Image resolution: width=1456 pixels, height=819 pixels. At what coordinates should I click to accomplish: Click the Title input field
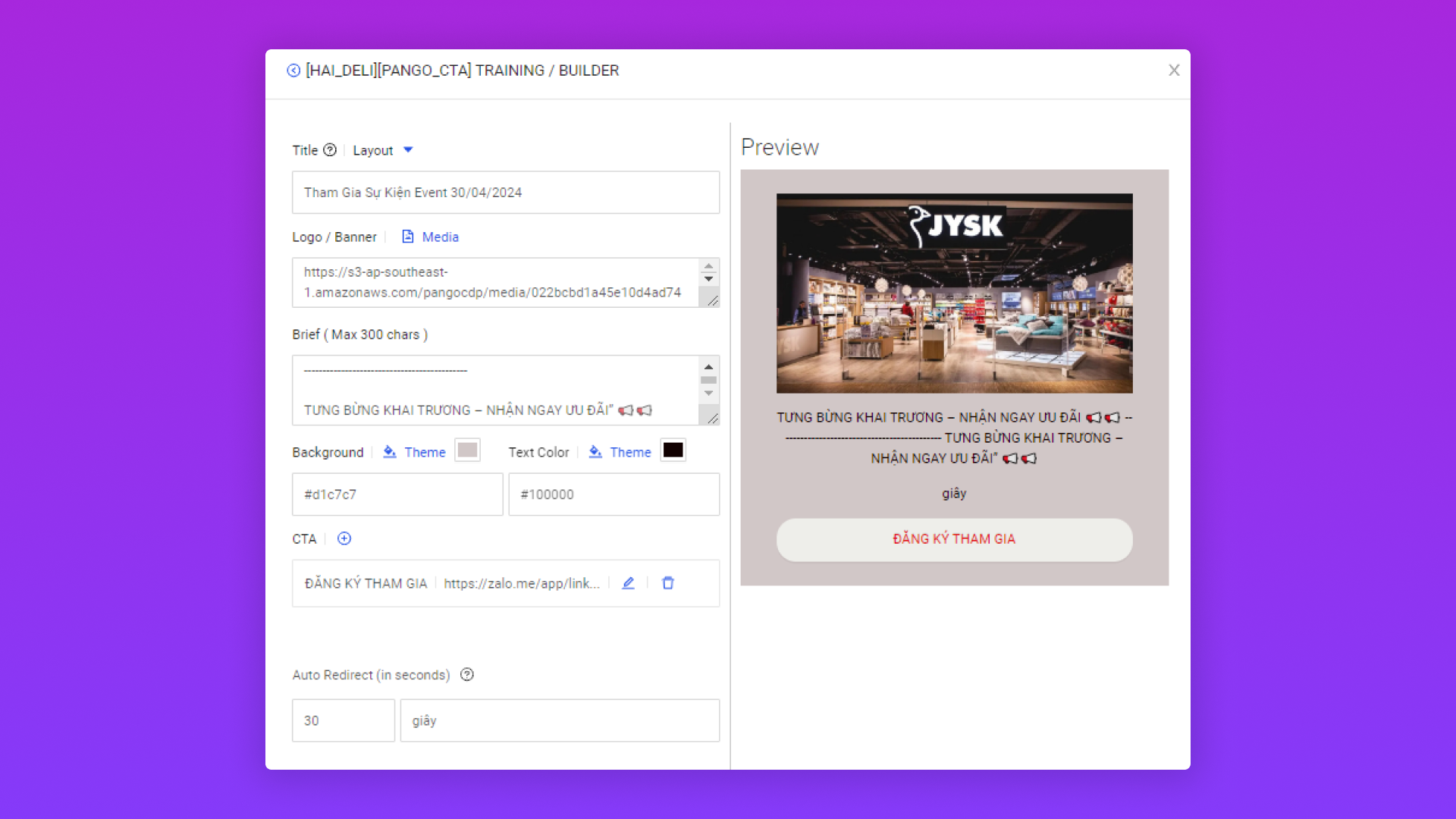[505, 193]
